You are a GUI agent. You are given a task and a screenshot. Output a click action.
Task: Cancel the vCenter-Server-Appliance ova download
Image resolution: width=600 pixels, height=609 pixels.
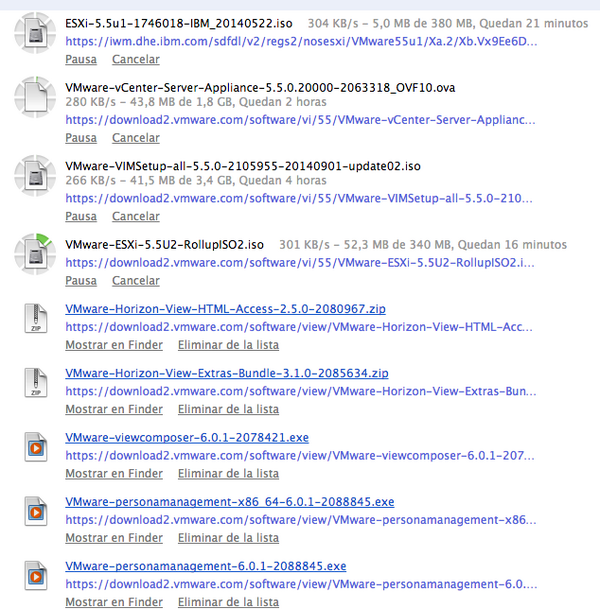coord(136,138)
